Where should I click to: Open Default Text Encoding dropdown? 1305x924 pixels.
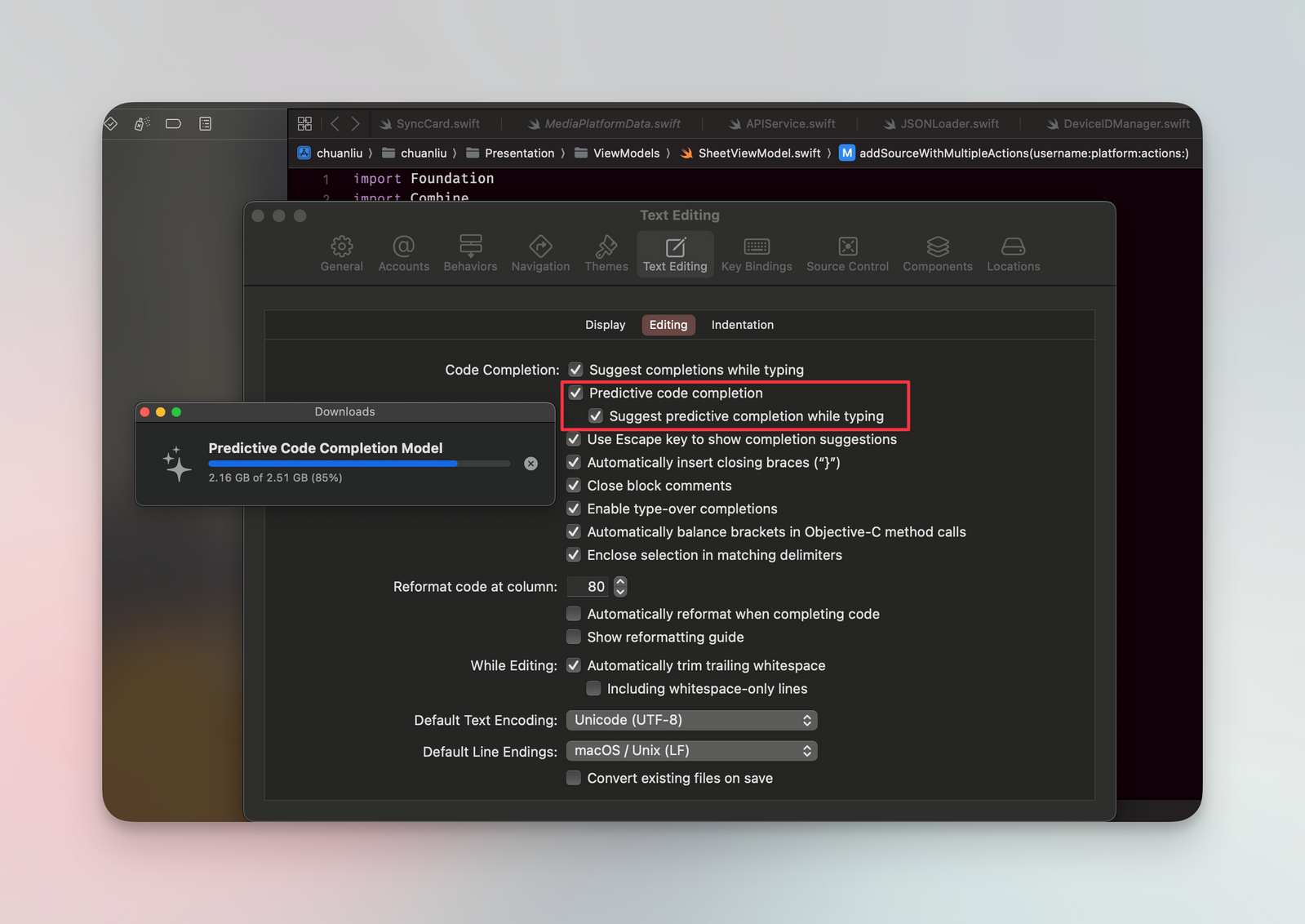691,720
